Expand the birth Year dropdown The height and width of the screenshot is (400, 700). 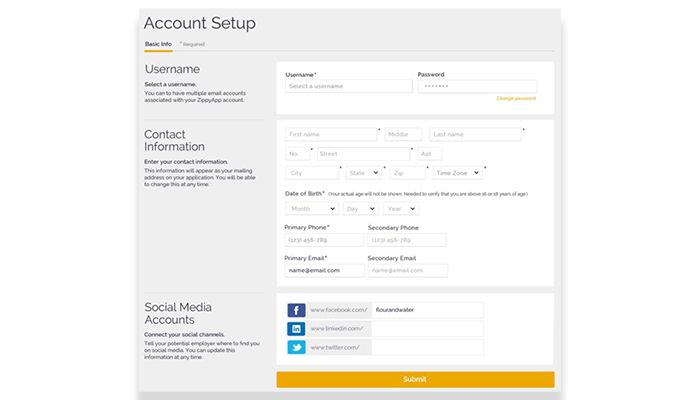coord(401,209)
